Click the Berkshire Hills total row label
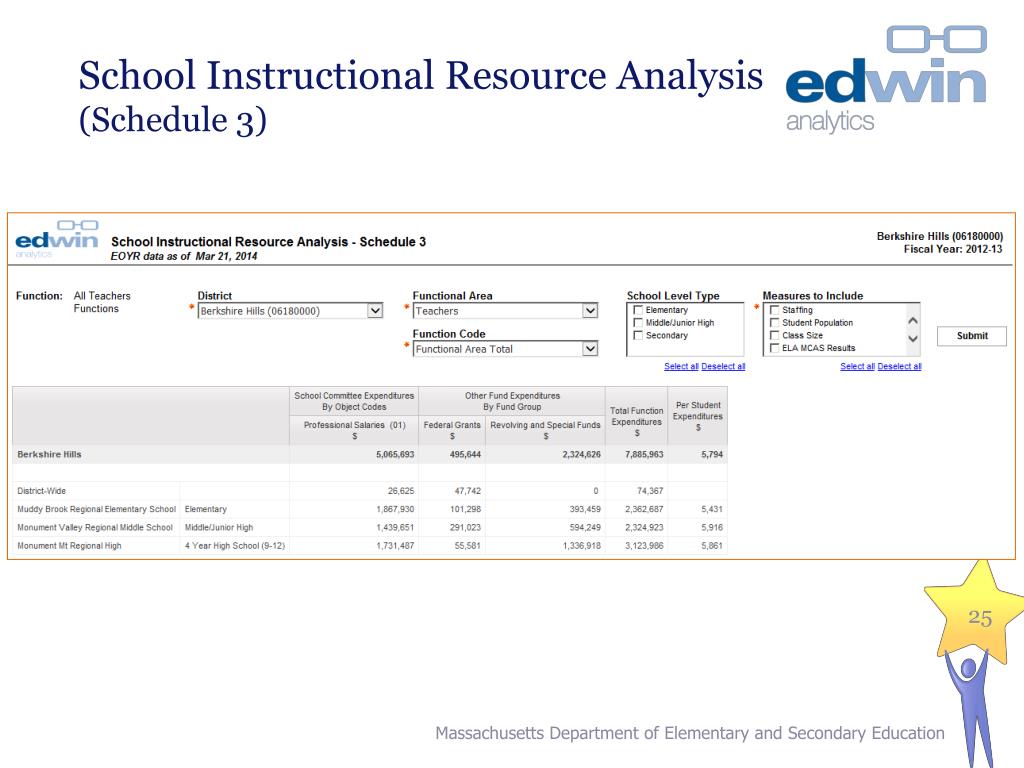 [50, 455]
